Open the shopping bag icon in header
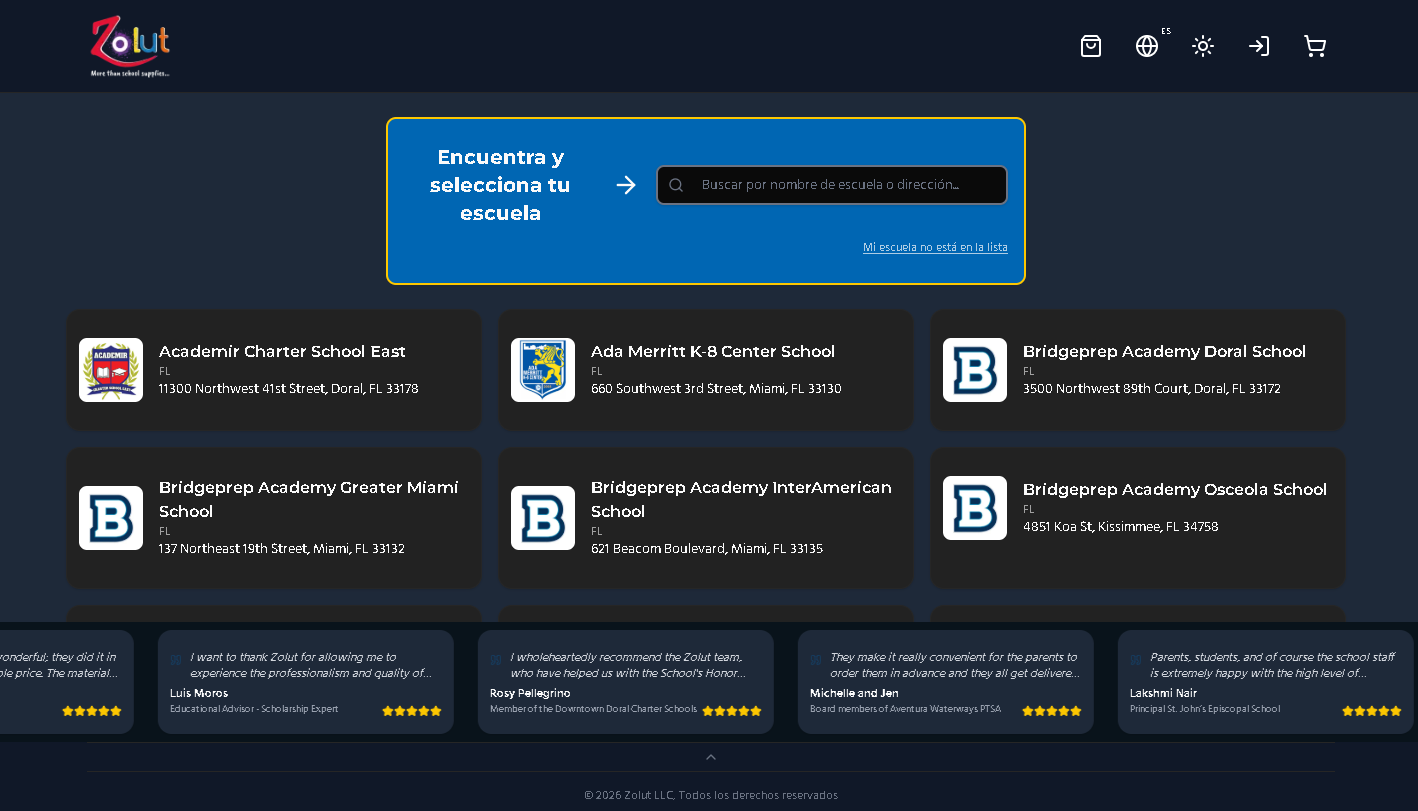The height and width of the screenshot is (811, 1418). tap(1091, 46)
